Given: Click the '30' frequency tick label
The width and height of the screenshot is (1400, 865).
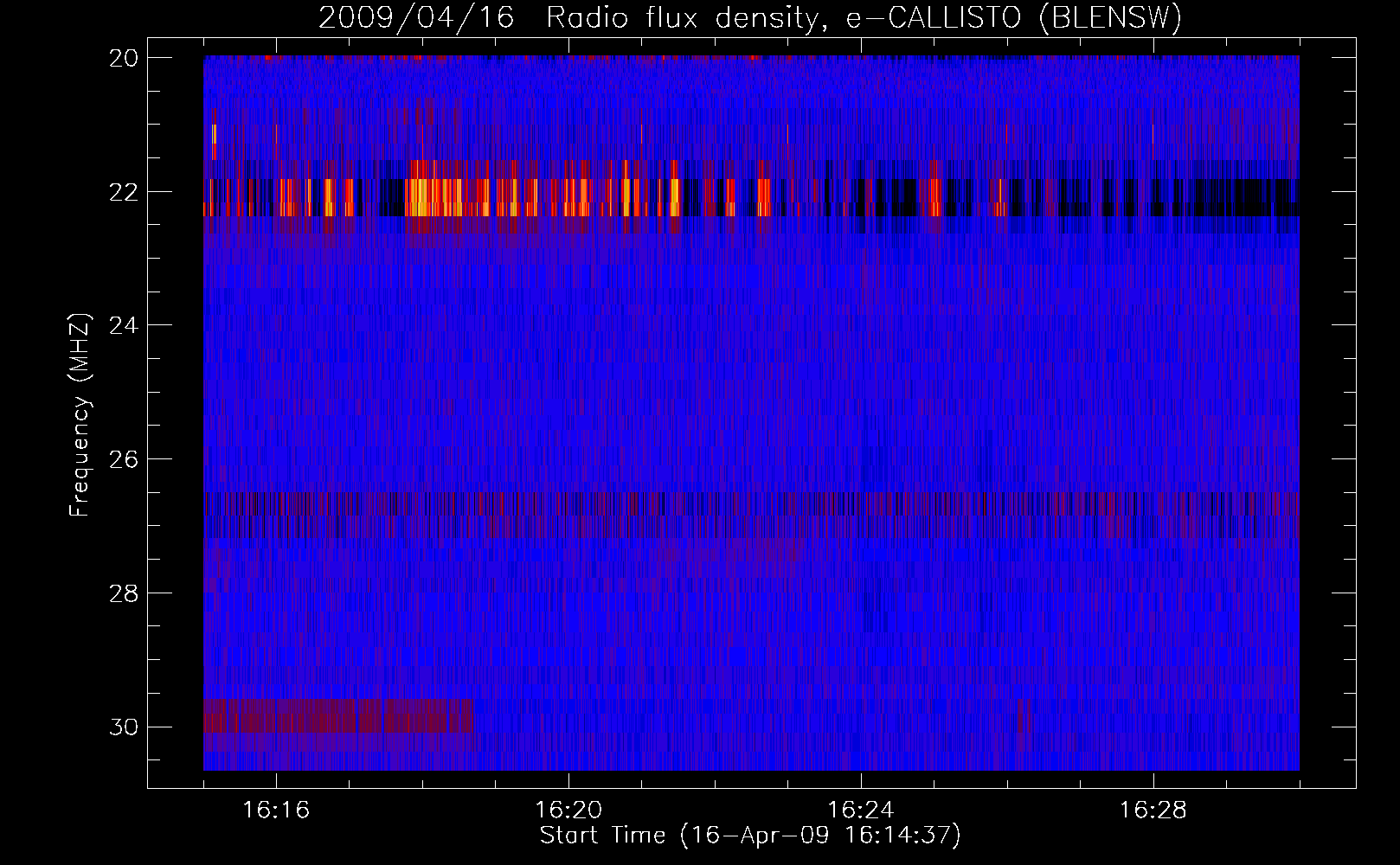Looking at the screenshot, I should [123, 727].
